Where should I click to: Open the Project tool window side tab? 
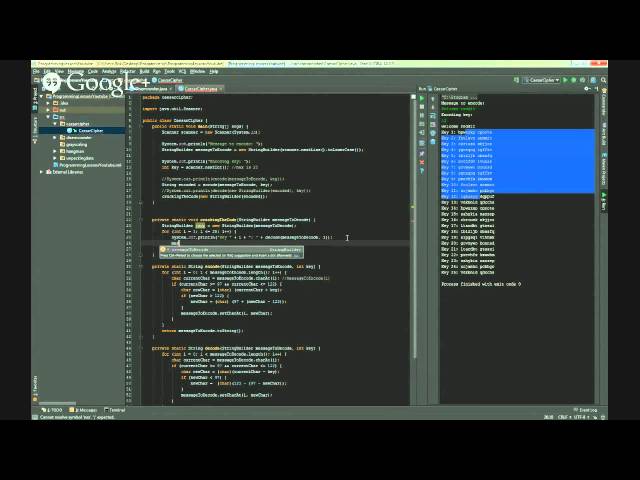coord(35,98)
